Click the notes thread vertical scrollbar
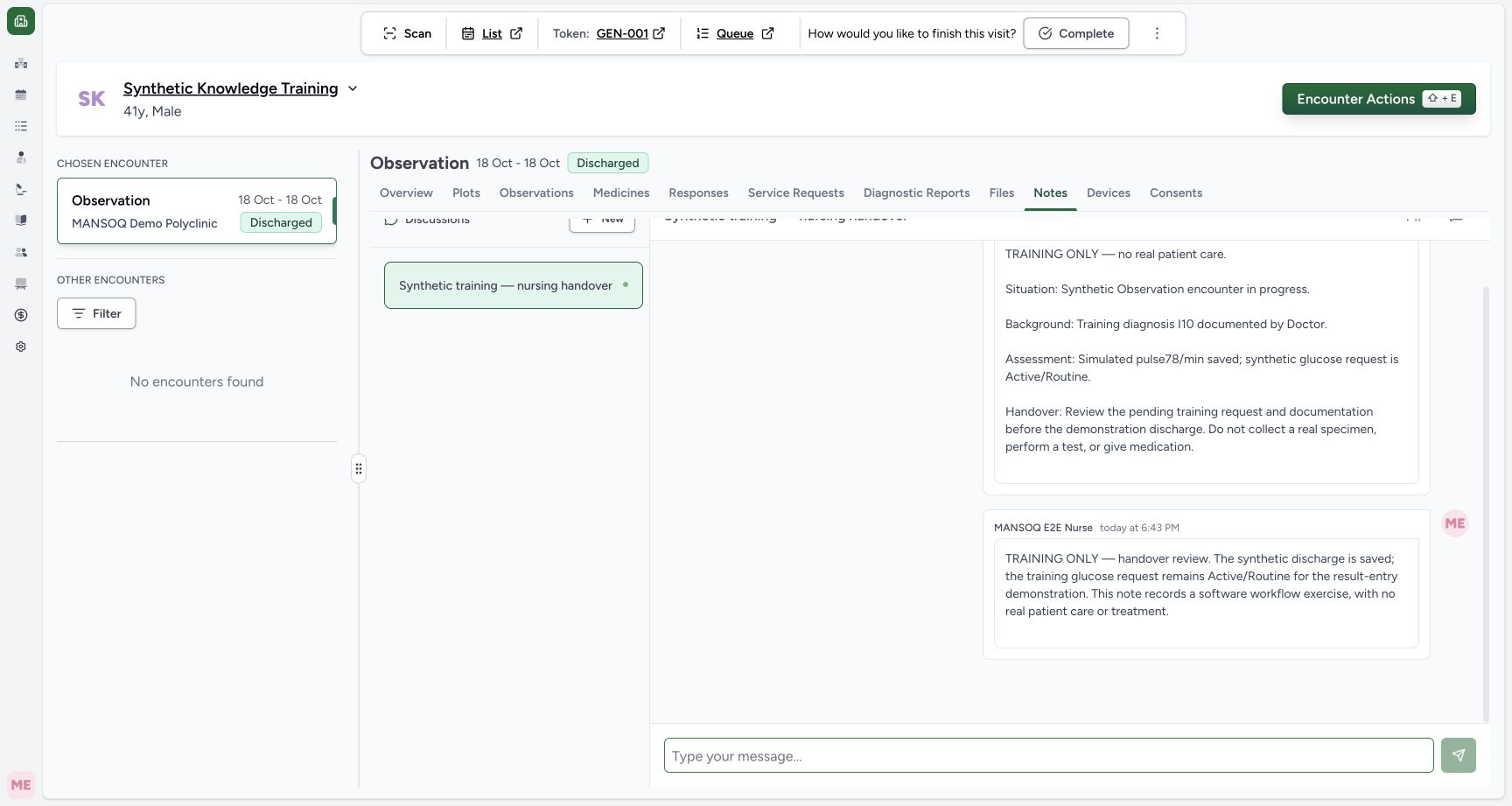 [x=1485, y=503]
